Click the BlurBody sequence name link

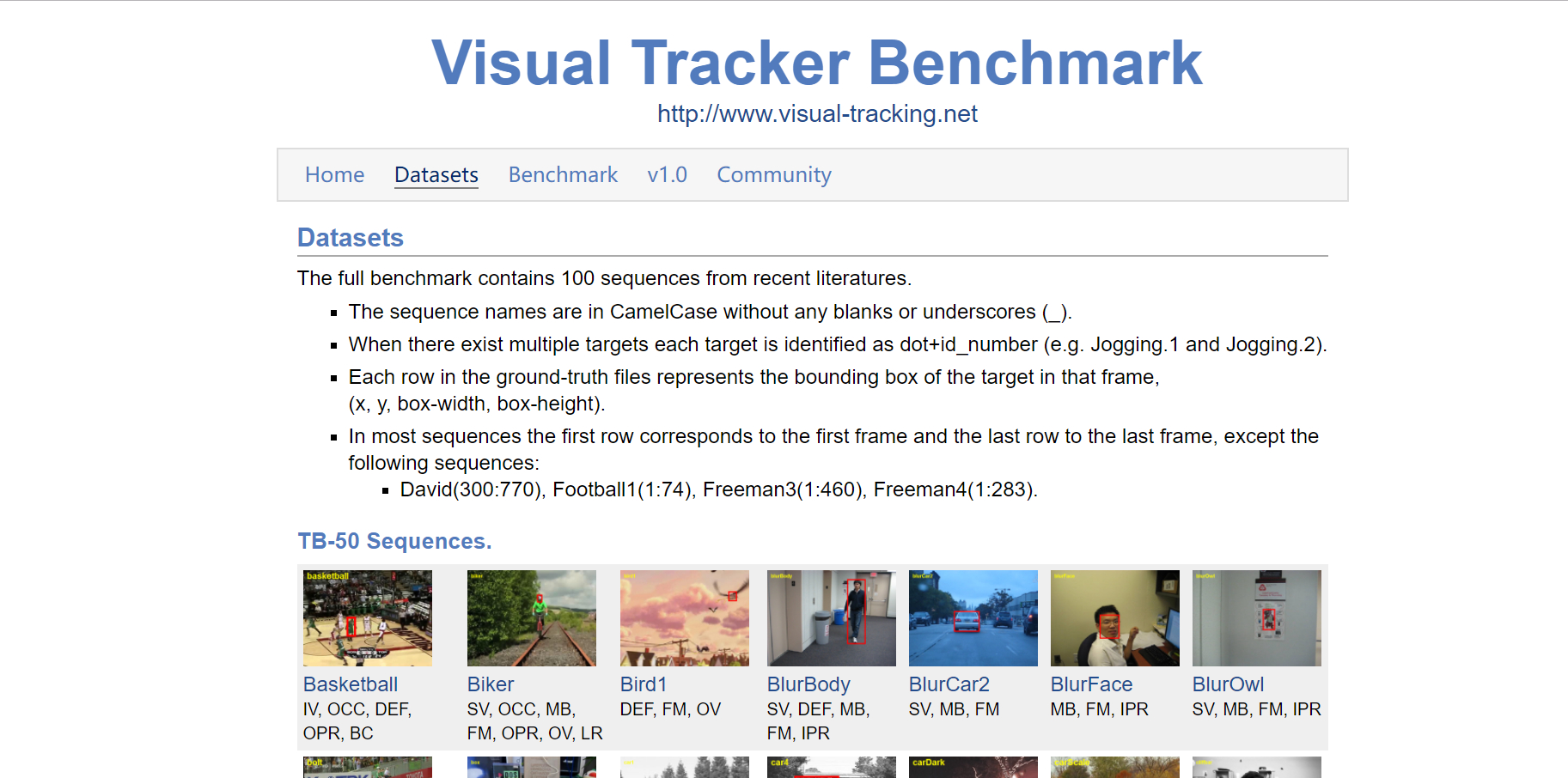coord(808,684)
